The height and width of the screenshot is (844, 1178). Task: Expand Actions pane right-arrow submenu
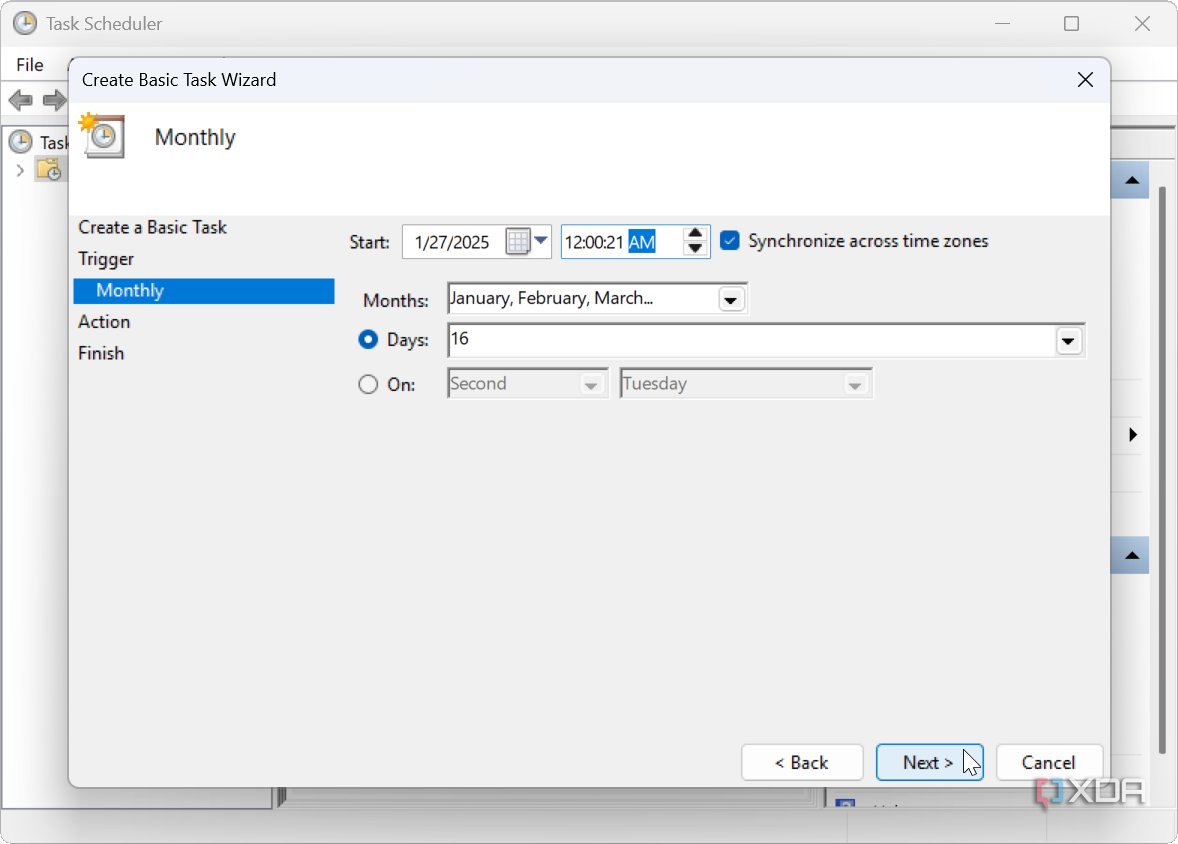[x=1133, y=434]
